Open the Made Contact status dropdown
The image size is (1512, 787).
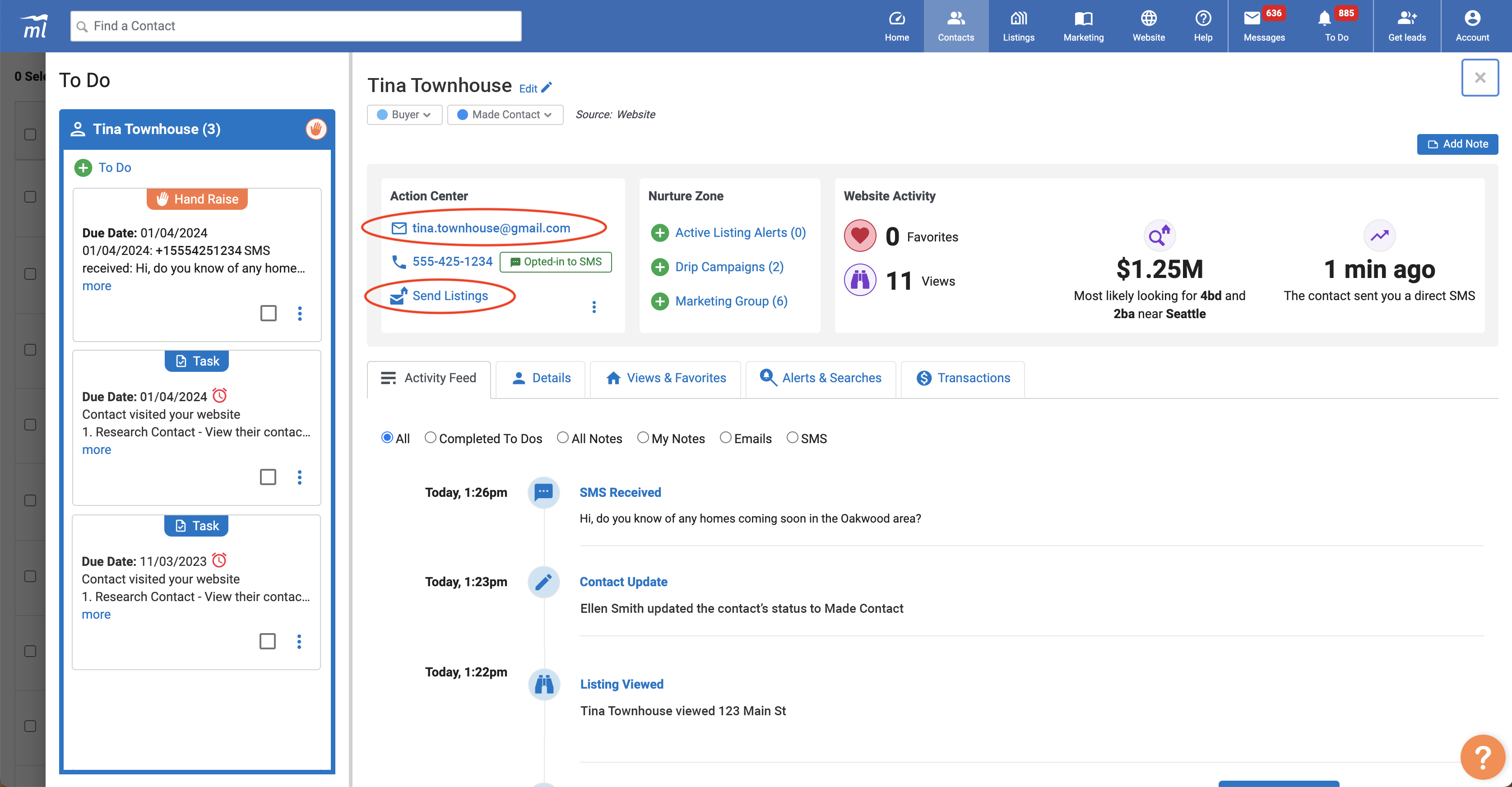(x=505, y=115)
